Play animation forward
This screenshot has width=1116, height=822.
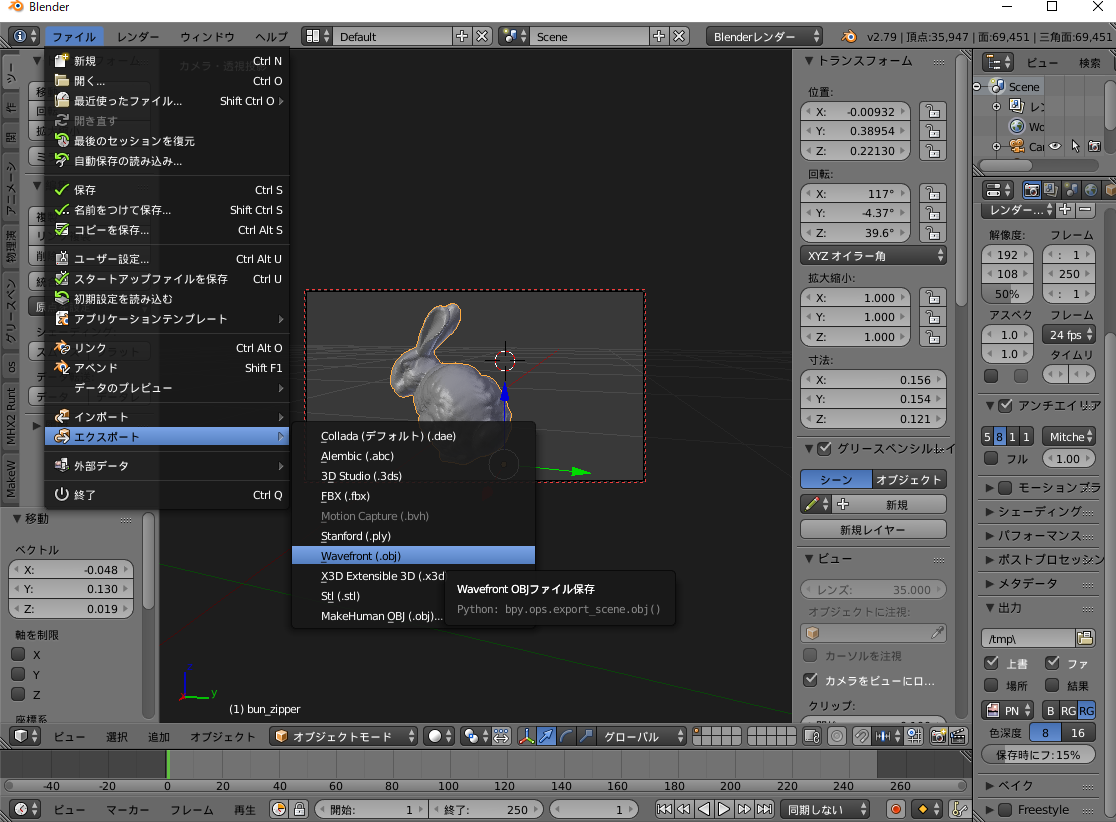724,809
